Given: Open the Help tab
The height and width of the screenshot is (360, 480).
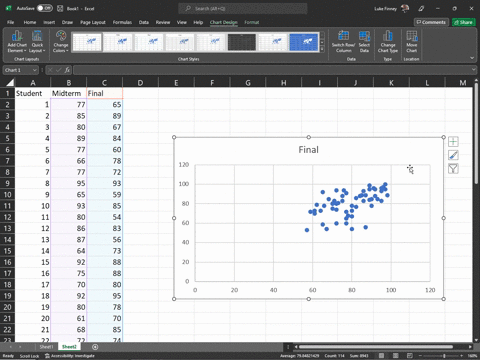Looking at the screenshot, I should pyautogui.click(x=198, y=22).
